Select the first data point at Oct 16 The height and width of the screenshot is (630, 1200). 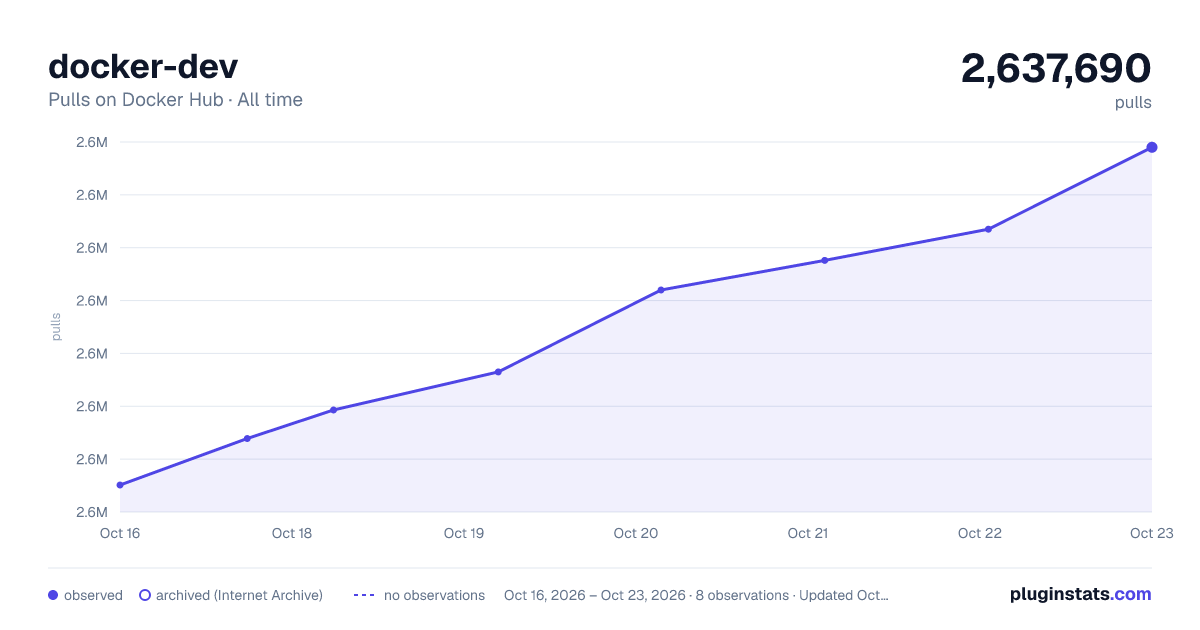(120, 485)
